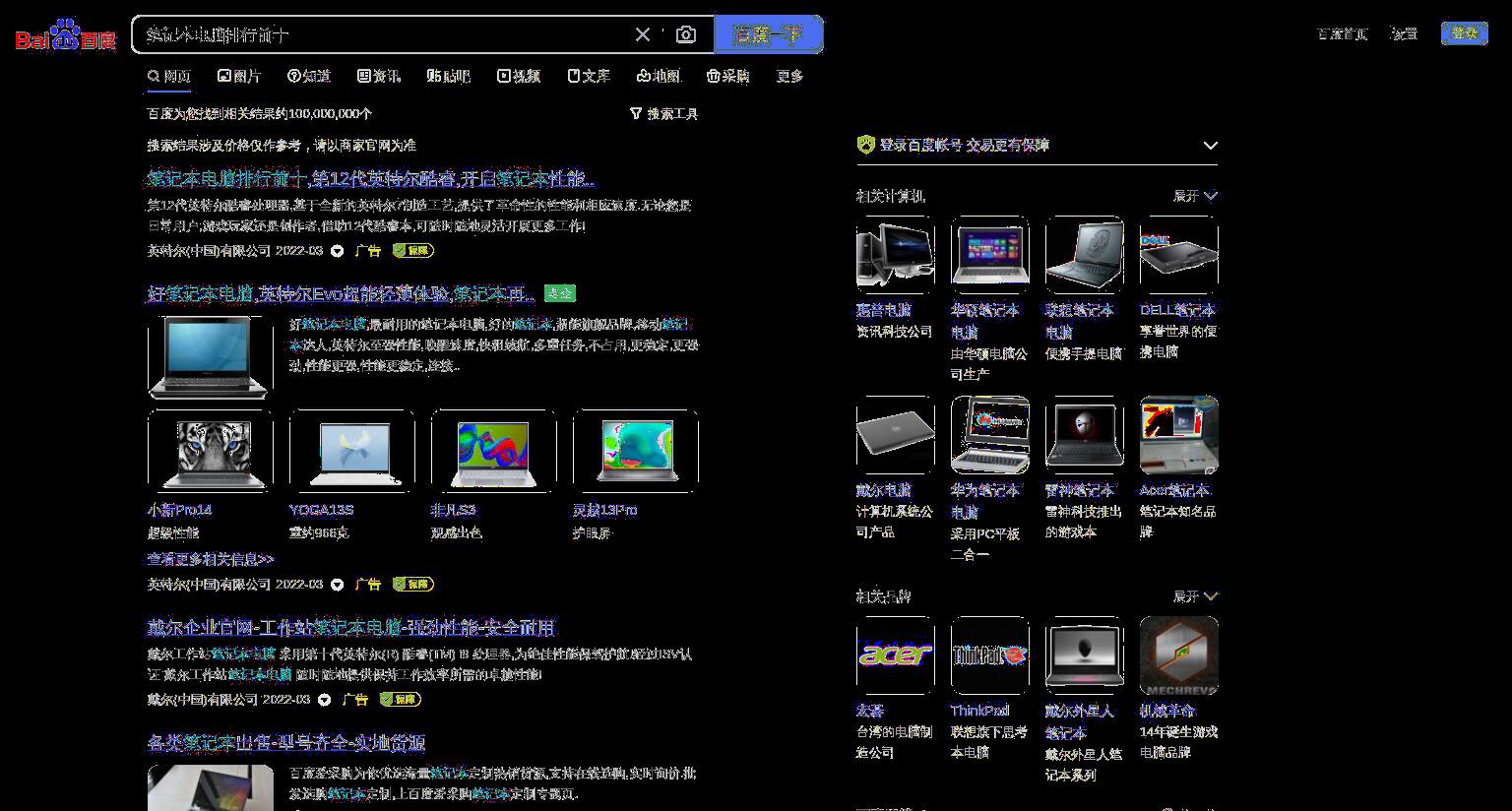Viewport: 1512px width, 811px height.
Task: Open the 非凡S3 laptop image
Action: 494,451
